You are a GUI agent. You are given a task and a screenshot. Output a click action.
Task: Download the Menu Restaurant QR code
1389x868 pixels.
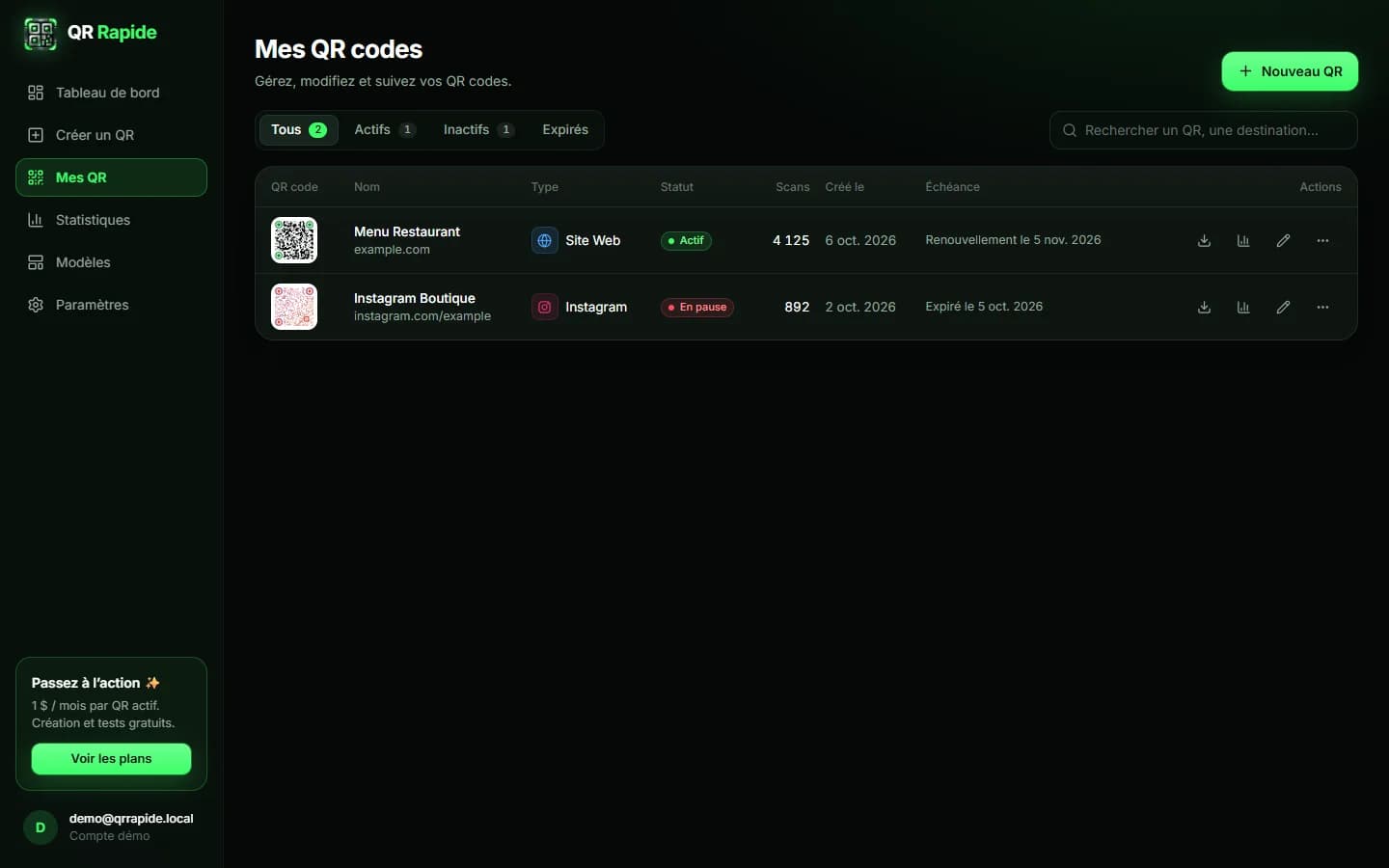click(1204, 240)
